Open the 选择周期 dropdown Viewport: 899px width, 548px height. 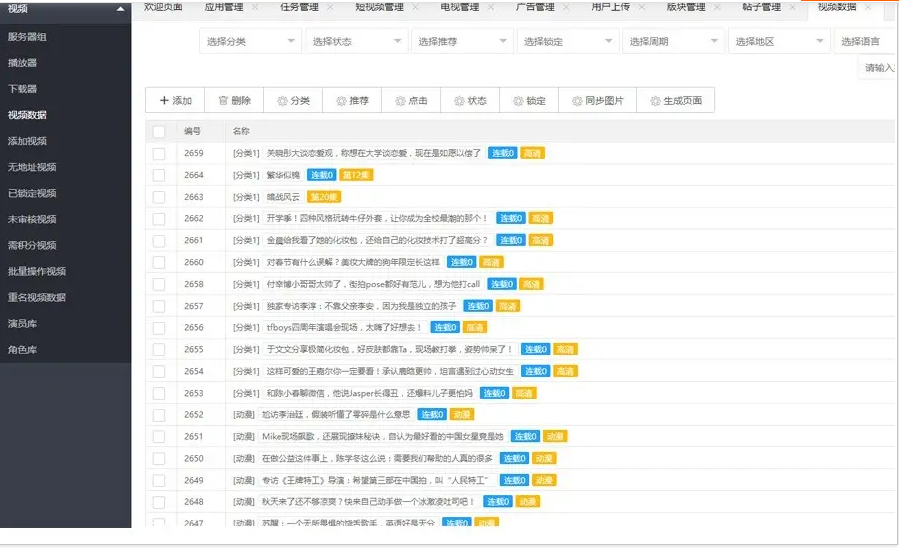(x=674, y=41)
